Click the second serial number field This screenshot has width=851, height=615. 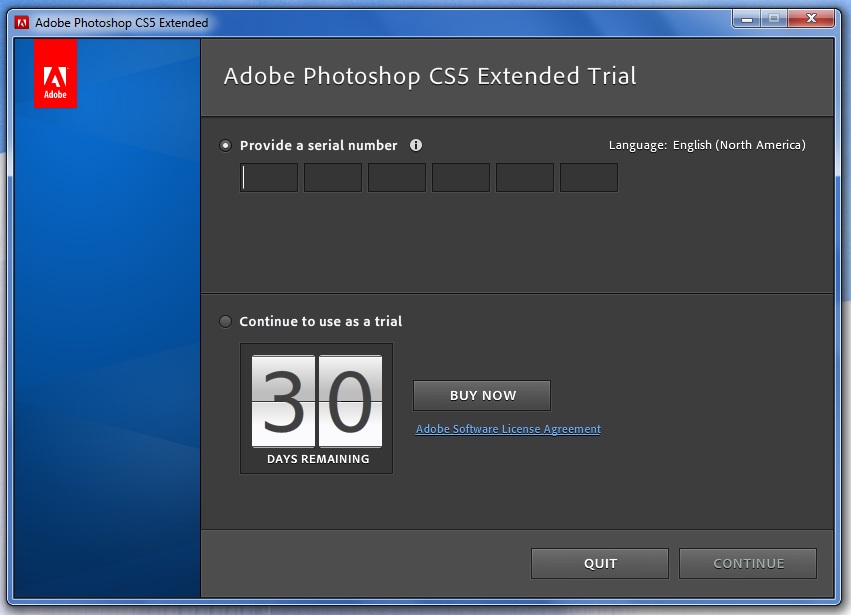click(333, 177)
